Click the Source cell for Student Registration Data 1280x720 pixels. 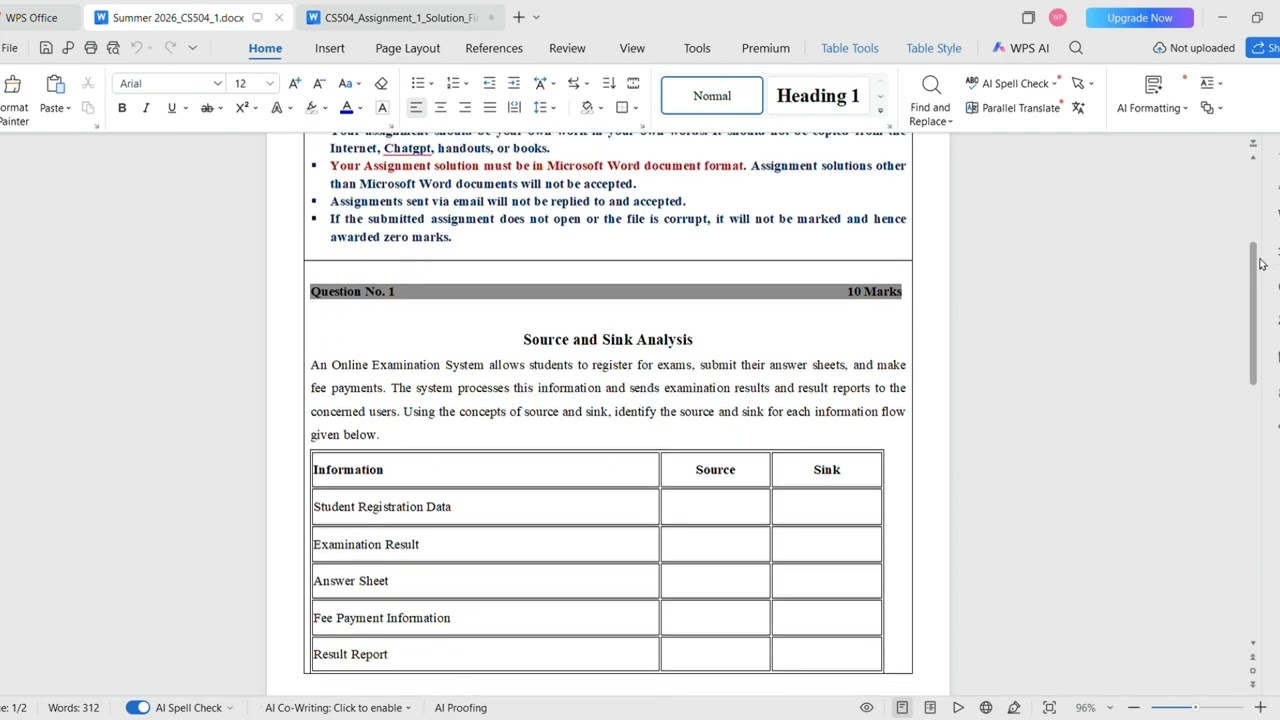[x=715, y=507]
